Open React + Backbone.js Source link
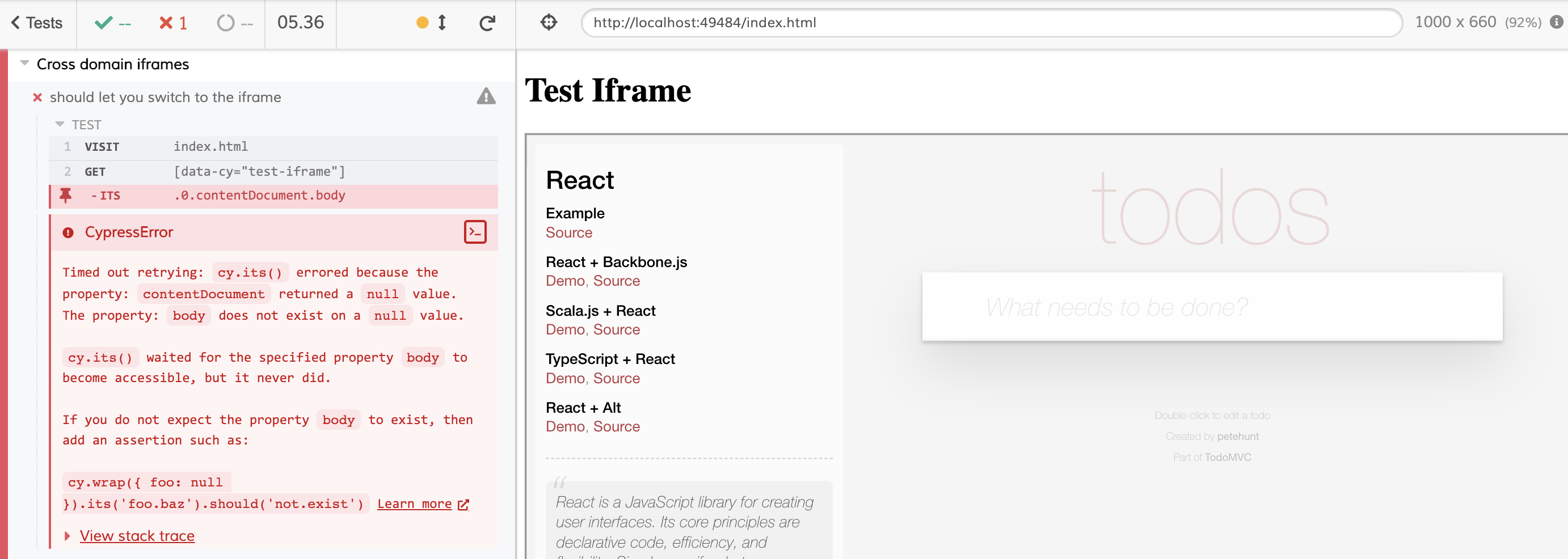 [616, 281]
